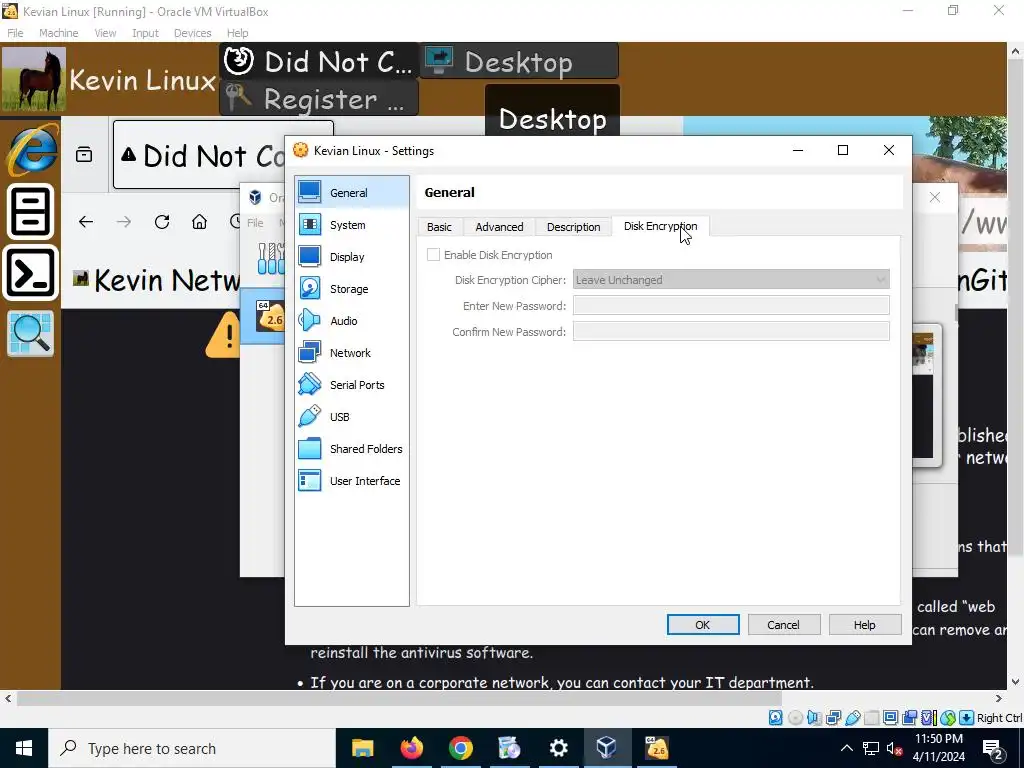Click the recording status bar icon

(x=909, y=718)
